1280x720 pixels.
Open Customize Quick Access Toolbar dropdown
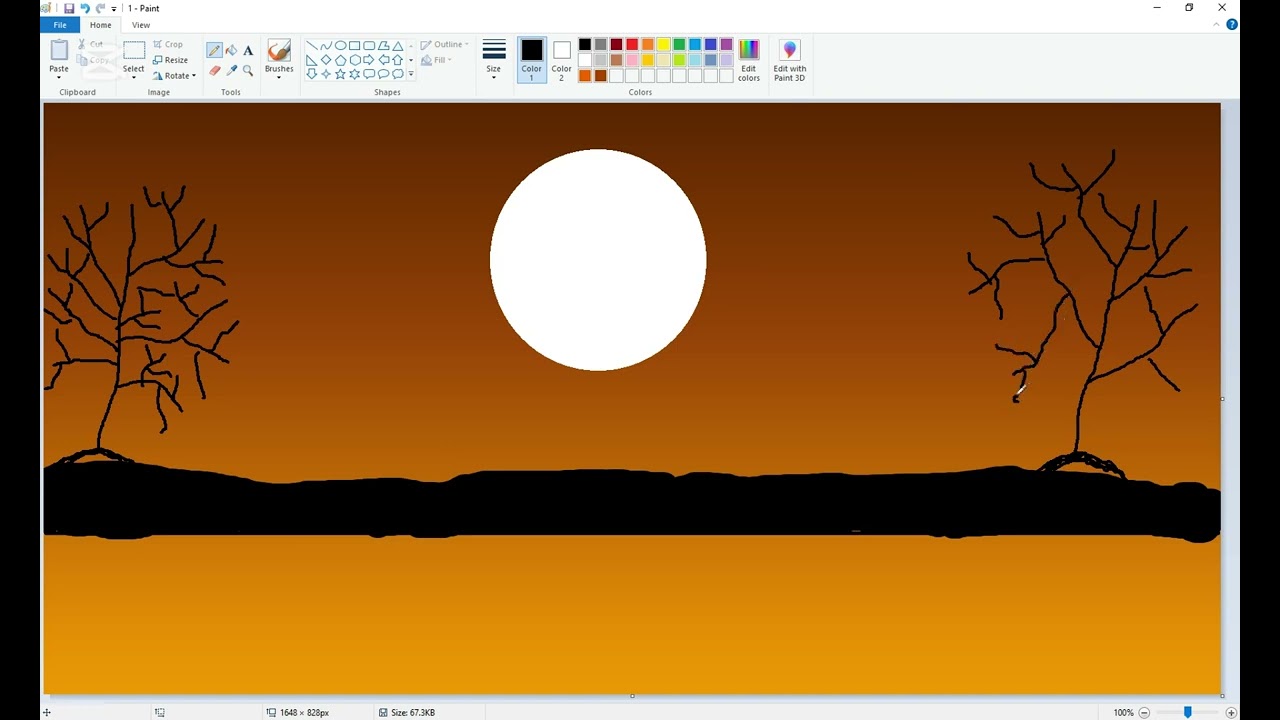coord(114,8)
